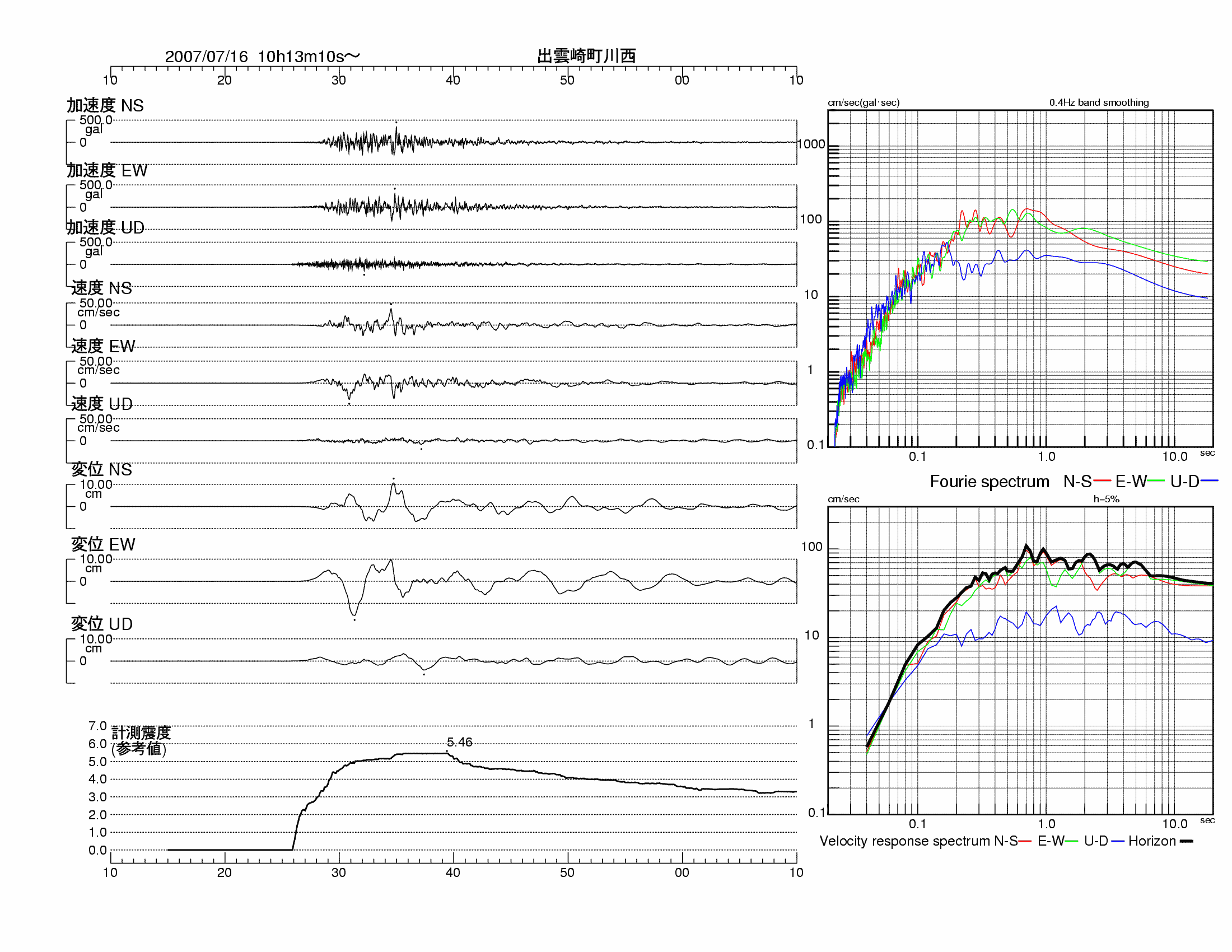
Task: Click the black Horizon legend line
Action: tap(1186, 842)
